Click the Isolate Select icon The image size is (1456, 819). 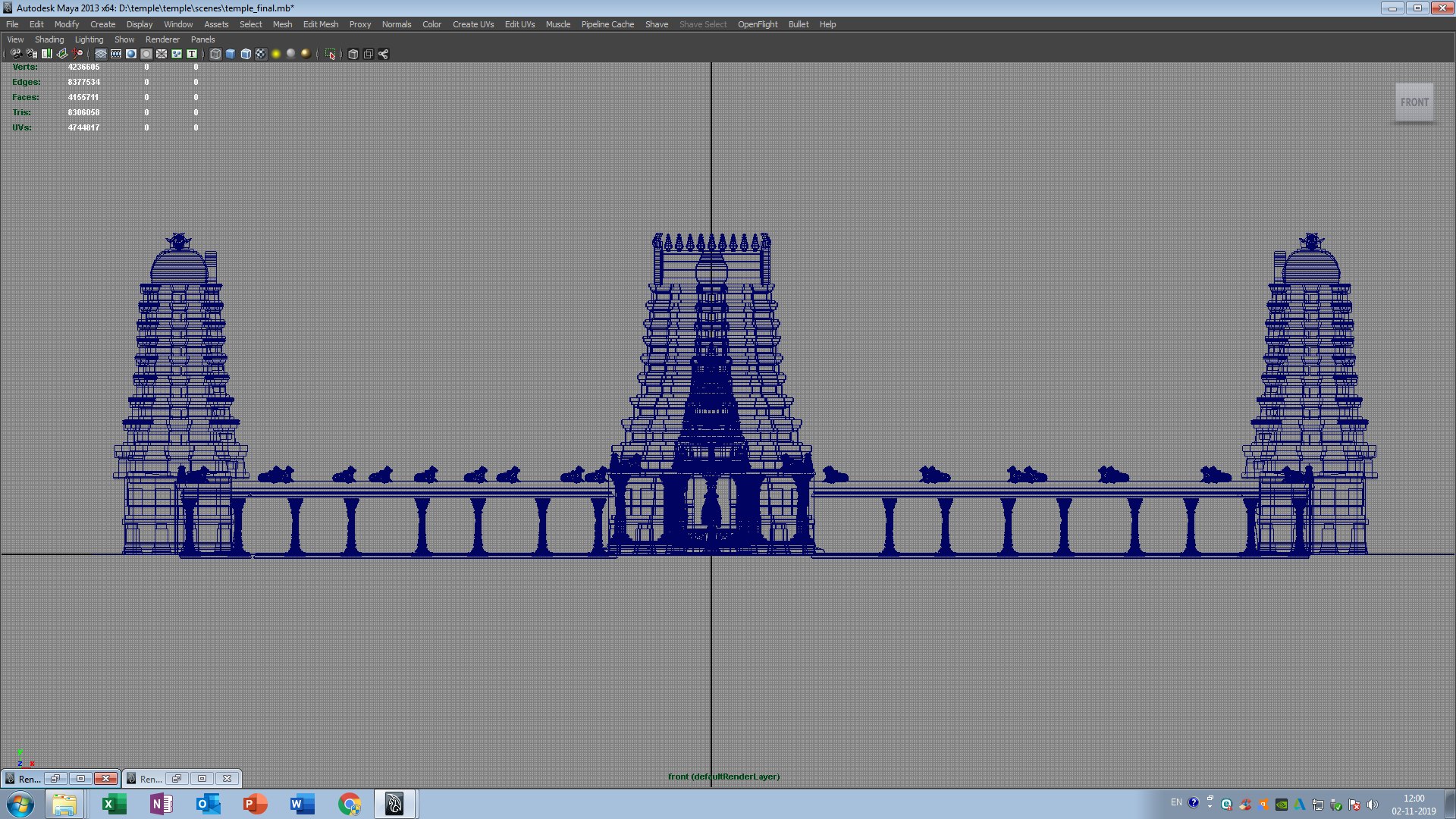tap(330, 54)
